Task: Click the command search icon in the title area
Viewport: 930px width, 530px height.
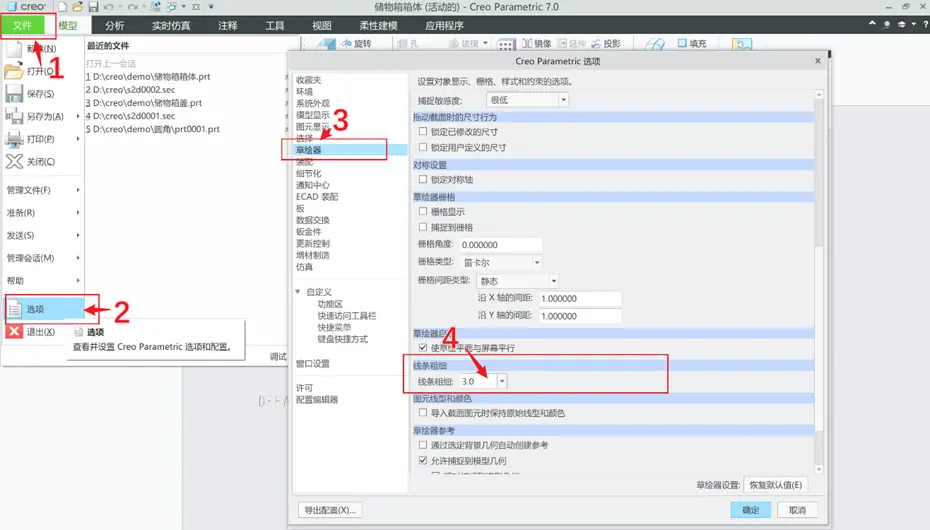Action: point(887,24)
